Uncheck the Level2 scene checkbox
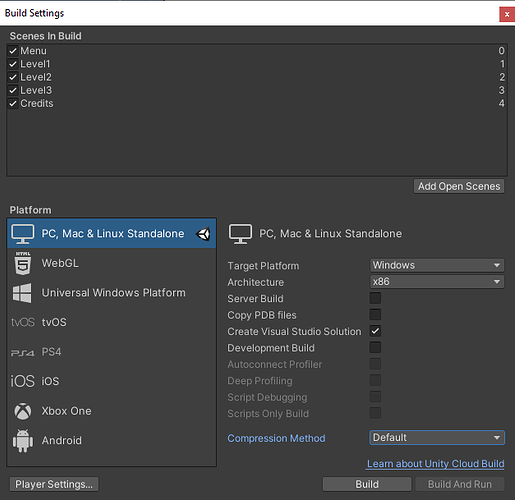 13,77
